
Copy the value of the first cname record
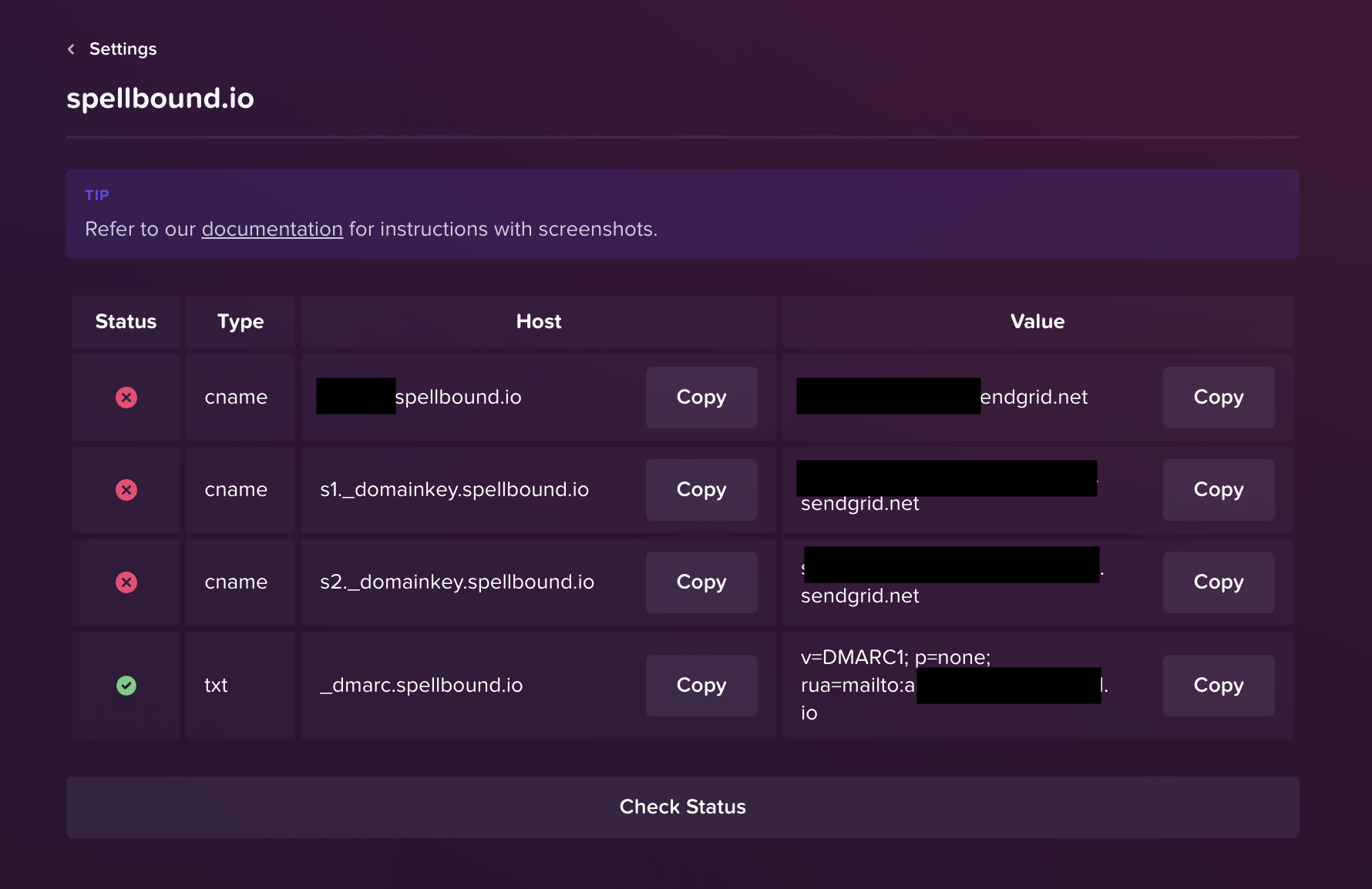[x=1219, y=398]
